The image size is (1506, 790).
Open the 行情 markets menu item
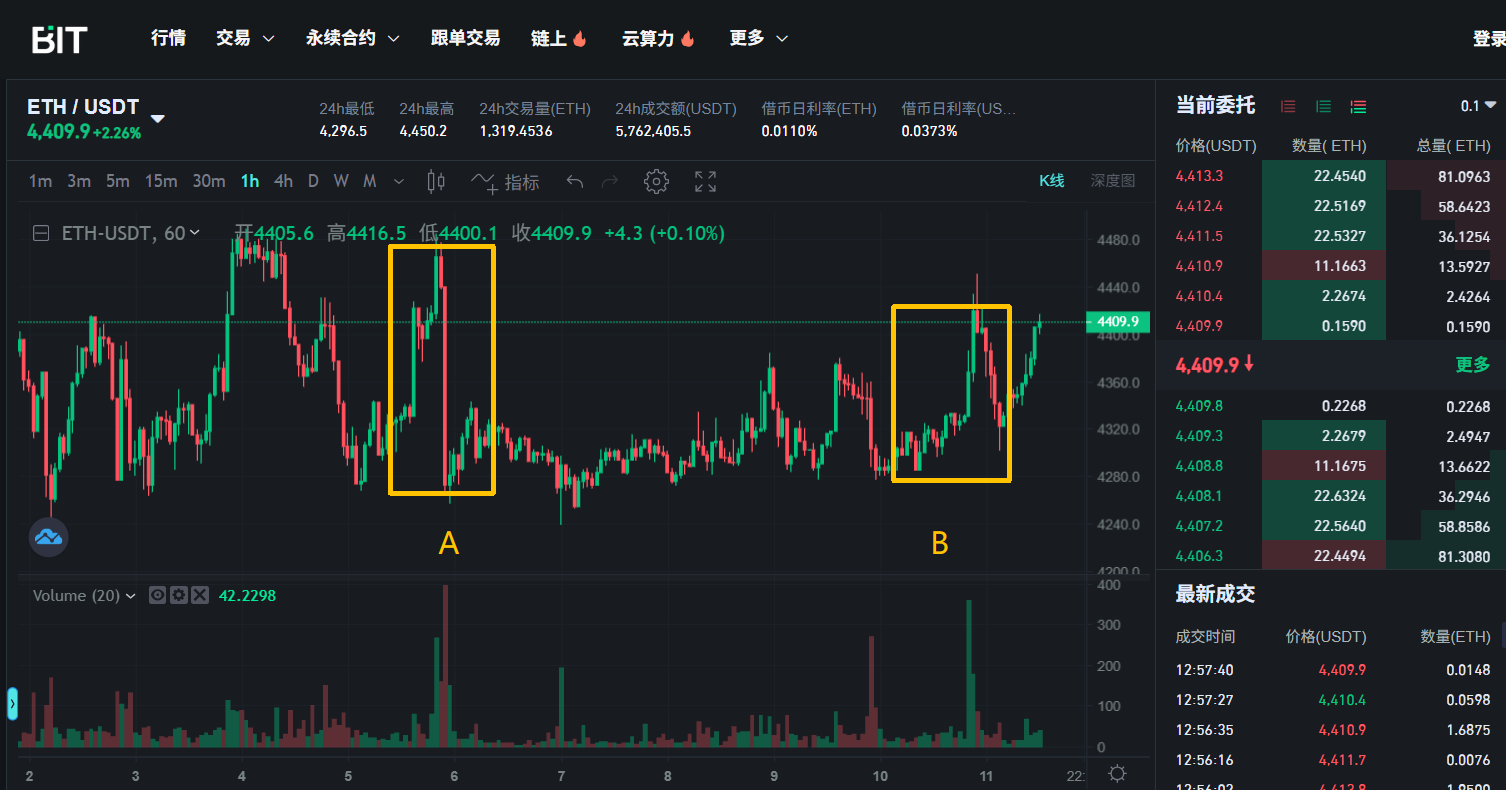[168, 38]
